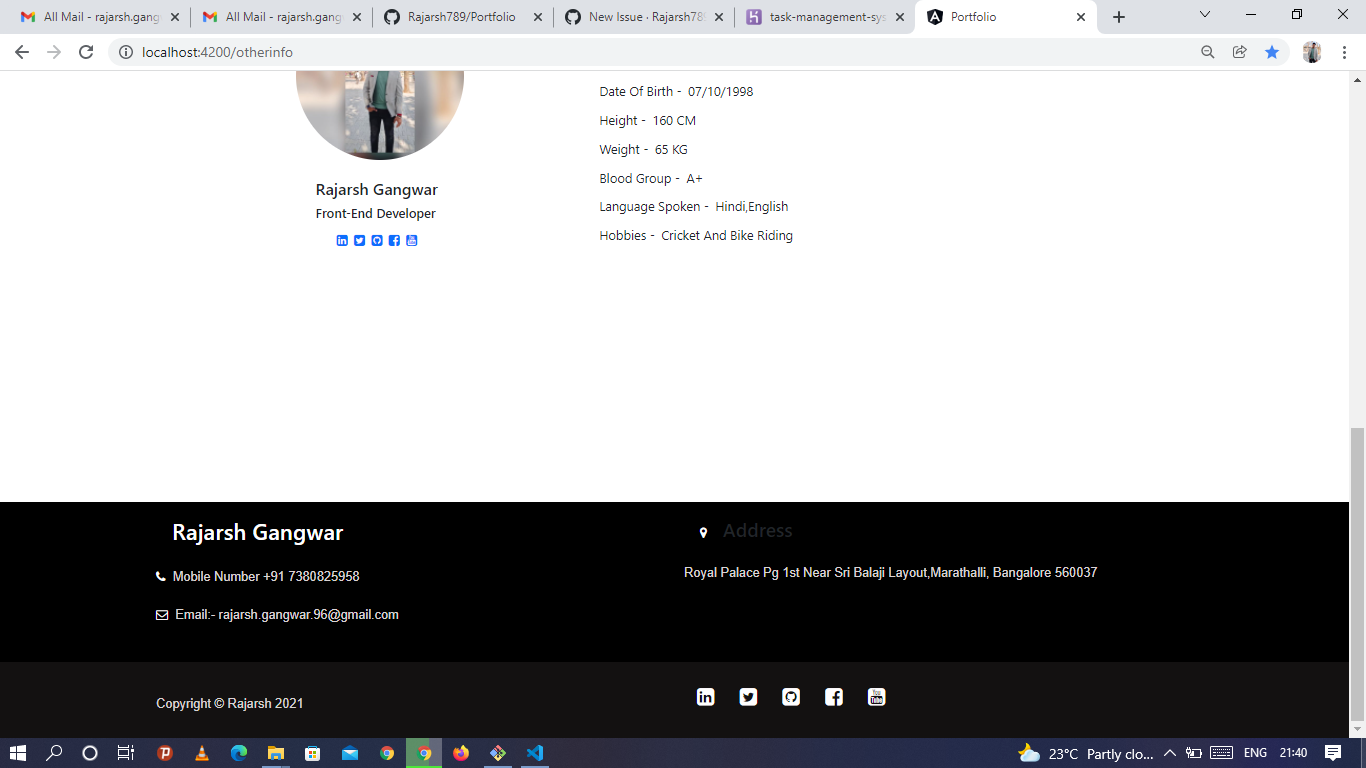Switch to the New Issue tab
Viewport: 1366px width, 768px height.
point(642,17)
